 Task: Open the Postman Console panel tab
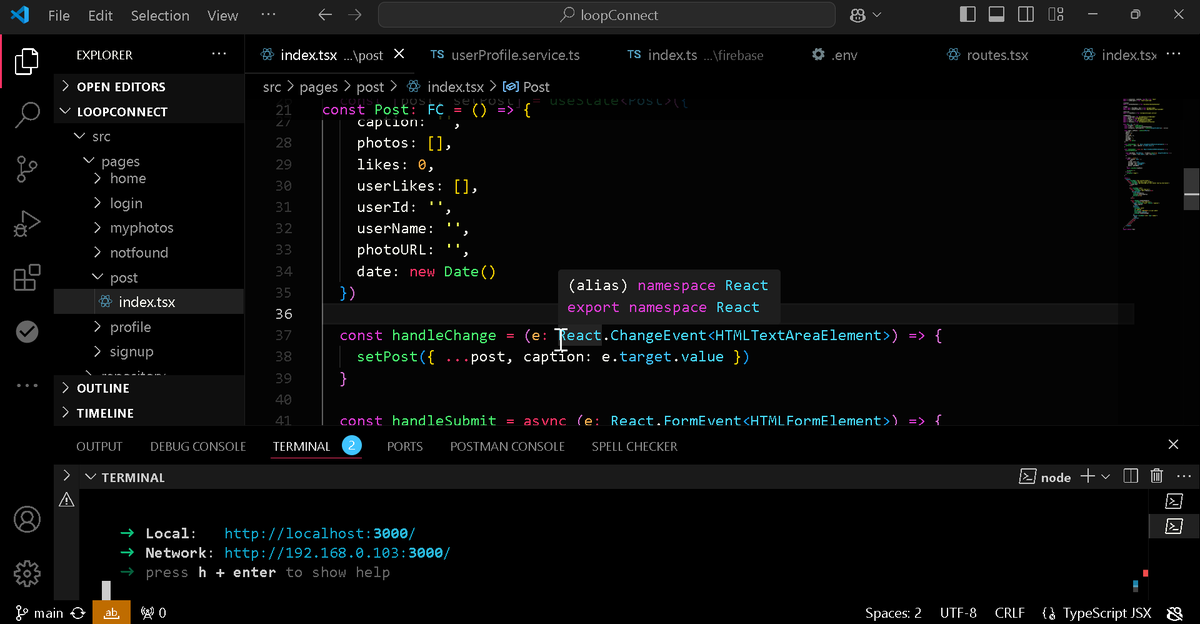(507, 446)
